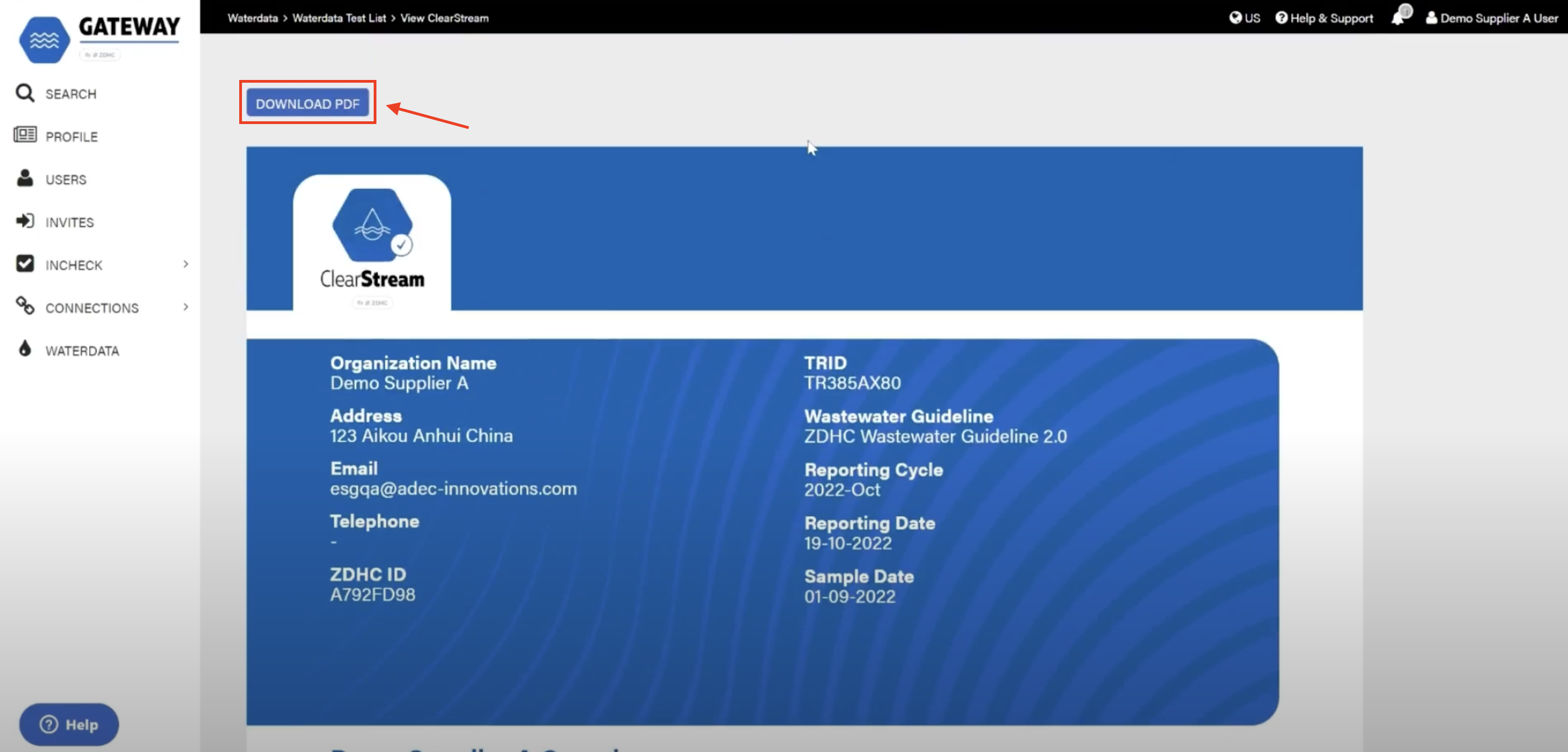Open Help & Support link

click(1331, 18)
